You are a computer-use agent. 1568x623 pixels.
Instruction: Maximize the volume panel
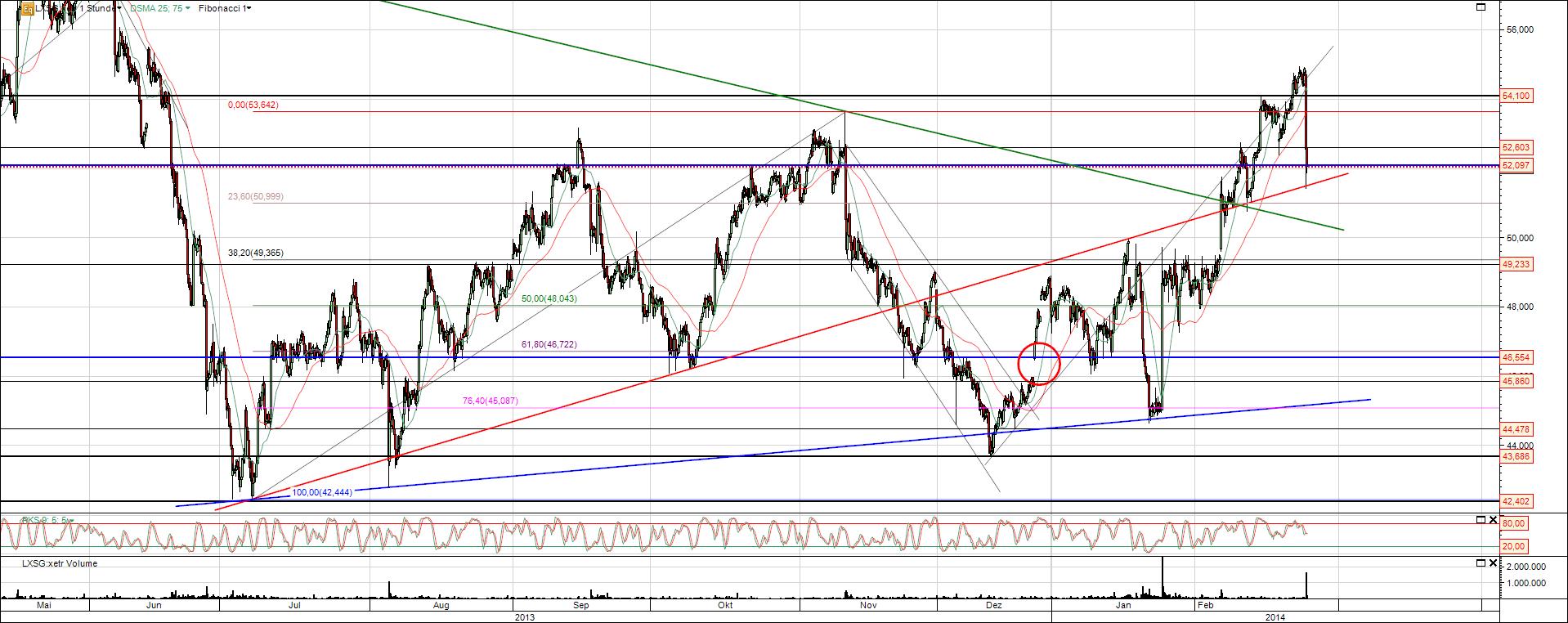[1481, 563]
